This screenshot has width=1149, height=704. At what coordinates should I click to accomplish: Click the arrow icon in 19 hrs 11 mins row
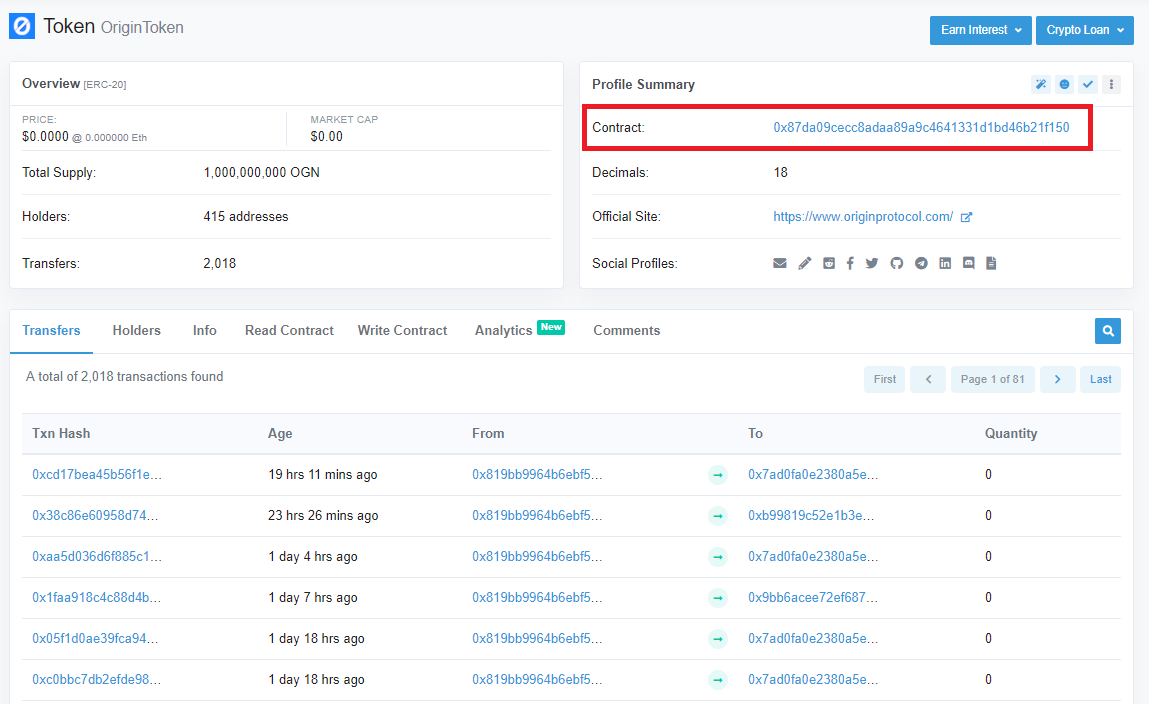pos(718,475)
